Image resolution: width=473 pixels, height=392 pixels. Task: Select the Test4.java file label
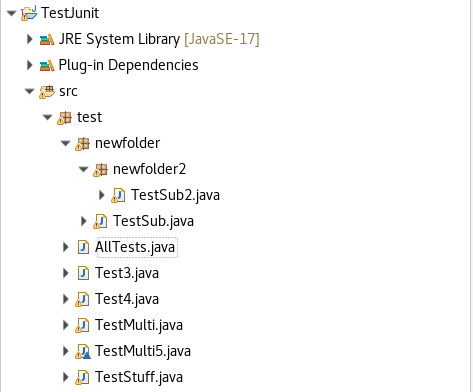click(127, 299)
